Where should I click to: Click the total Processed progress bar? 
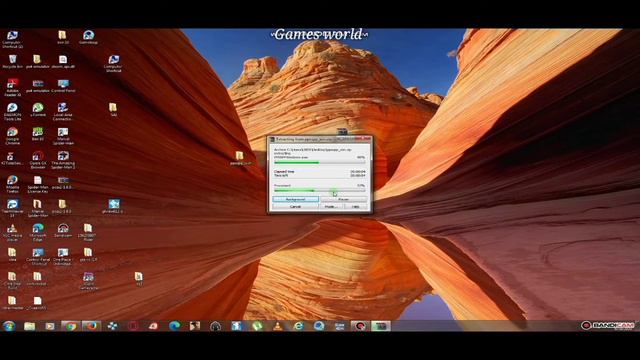click(x=320, y=190)
